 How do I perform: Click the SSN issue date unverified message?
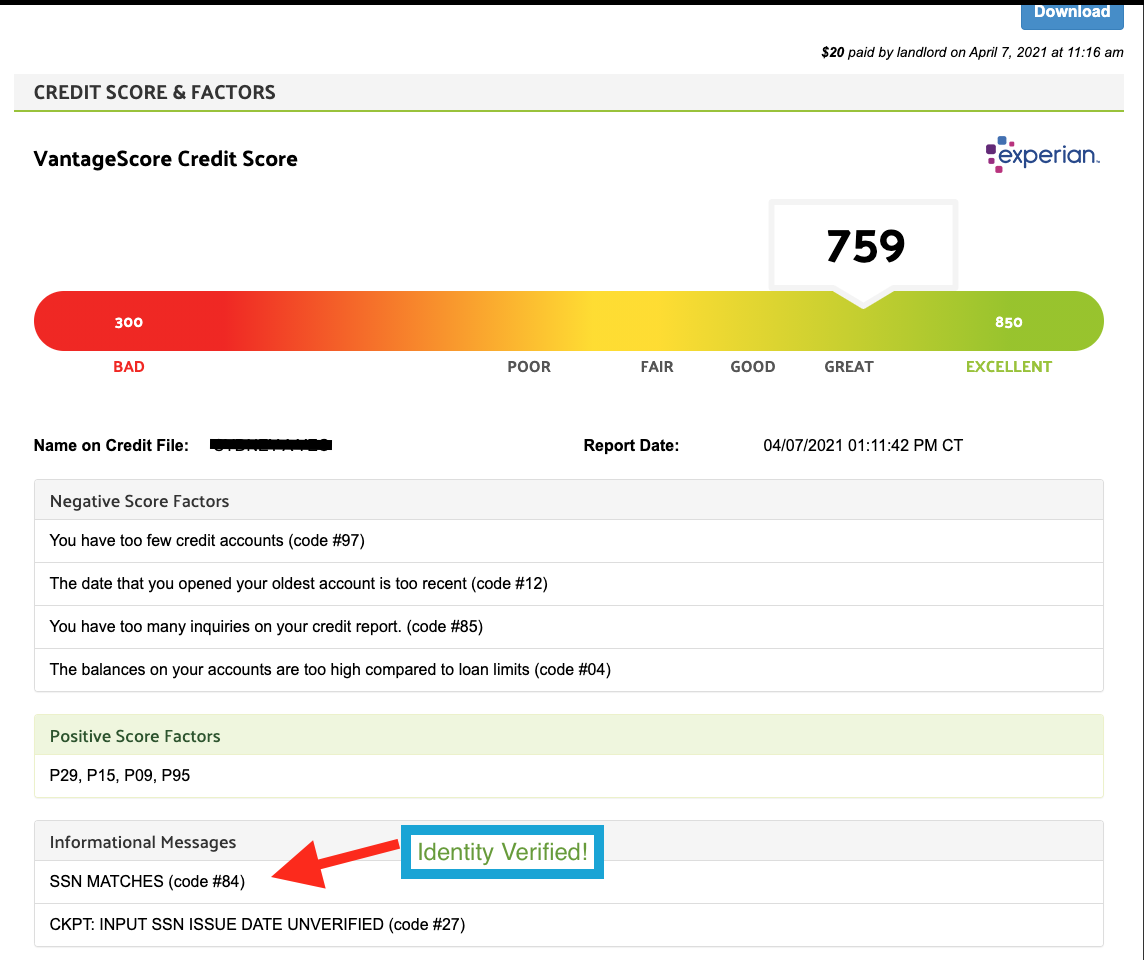257,925
